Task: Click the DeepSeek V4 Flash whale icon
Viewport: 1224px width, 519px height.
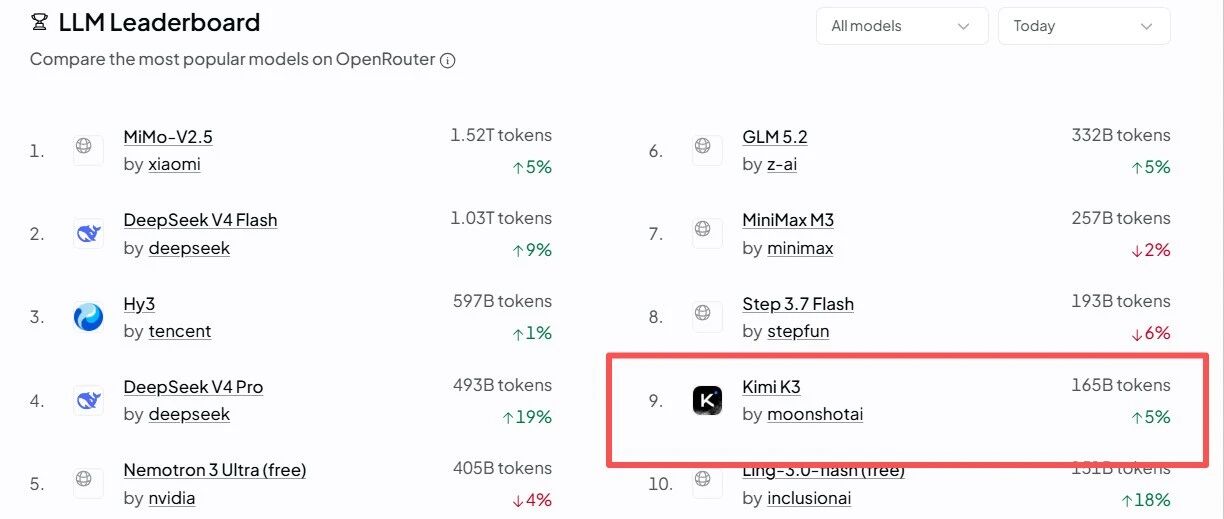Action: [x=88, y=234]
